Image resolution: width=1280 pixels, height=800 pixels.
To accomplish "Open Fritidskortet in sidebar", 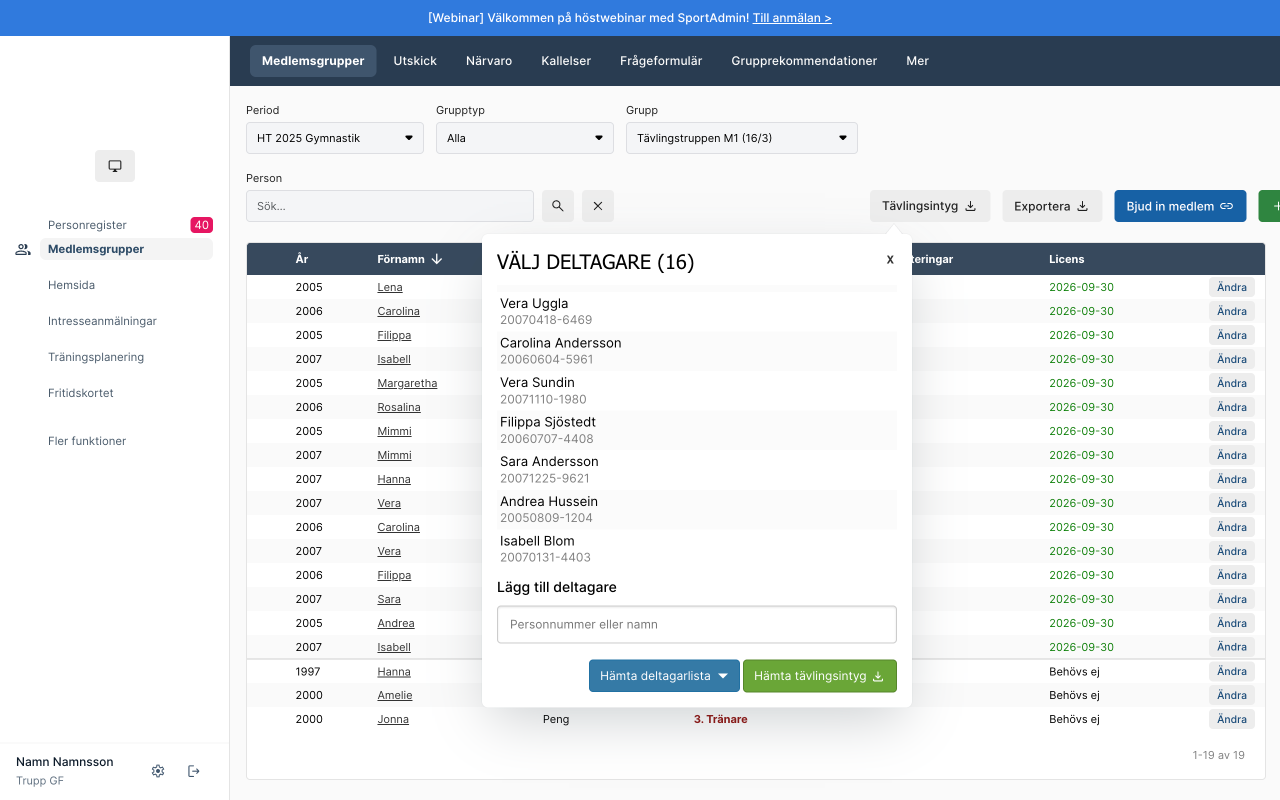I will point(81,393).
